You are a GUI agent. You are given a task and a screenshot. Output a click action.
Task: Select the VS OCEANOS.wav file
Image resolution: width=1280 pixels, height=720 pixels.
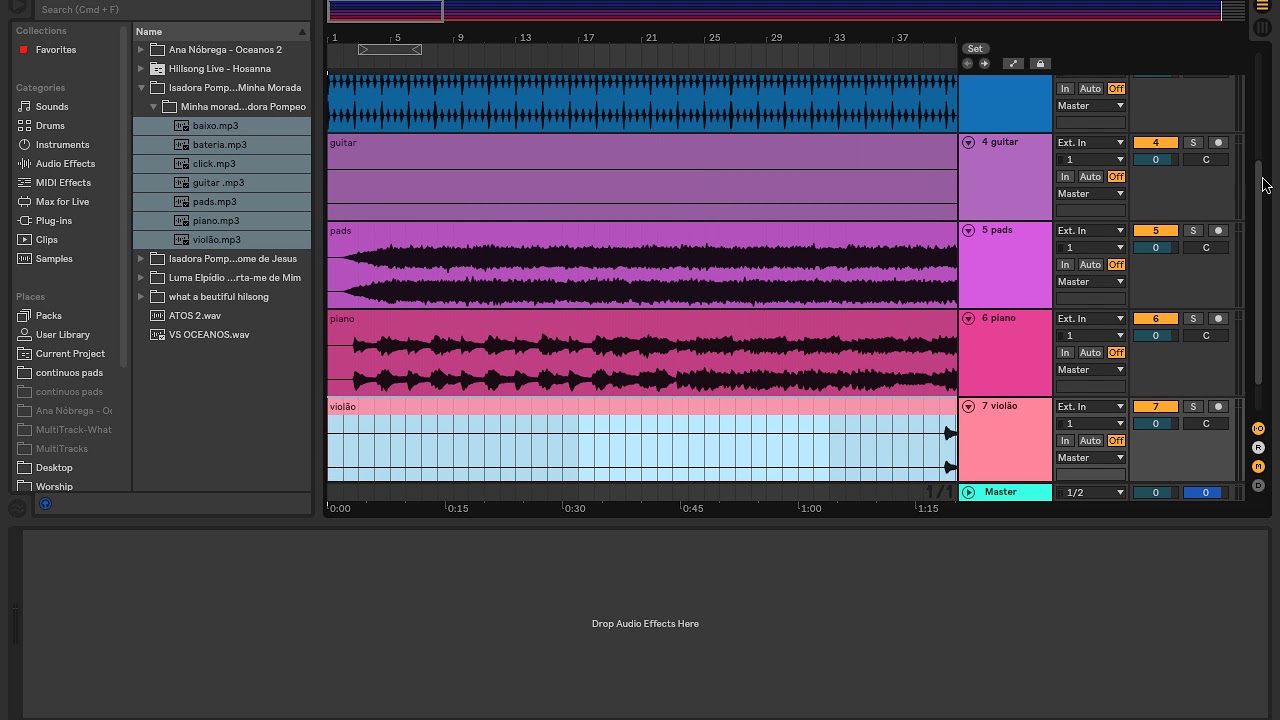209,335
